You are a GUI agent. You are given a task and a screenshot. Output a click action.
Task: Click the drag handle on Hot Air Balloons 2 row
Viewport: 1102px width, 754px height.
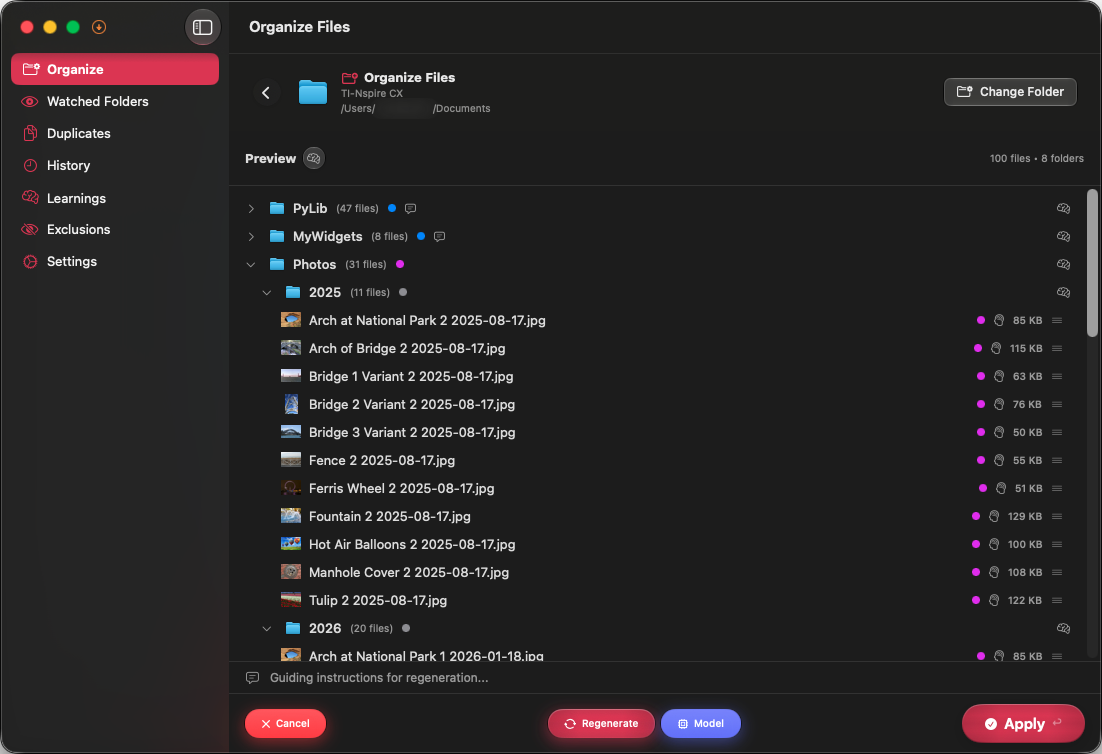pos(1056,545)
